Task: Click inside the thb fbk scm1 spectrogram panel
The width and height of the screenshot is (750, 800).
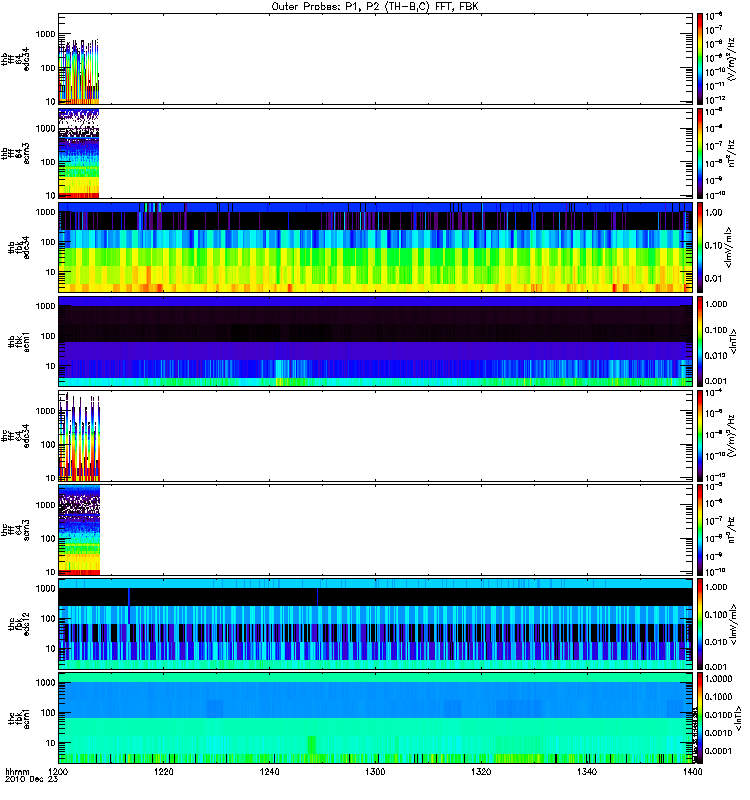Action: point(376,341)
